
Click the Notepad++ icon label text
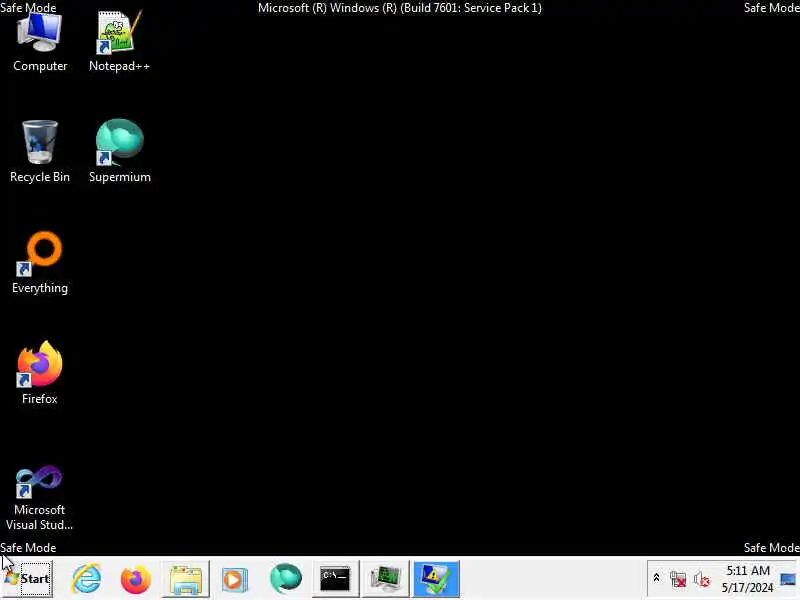[x=119, y=66]
